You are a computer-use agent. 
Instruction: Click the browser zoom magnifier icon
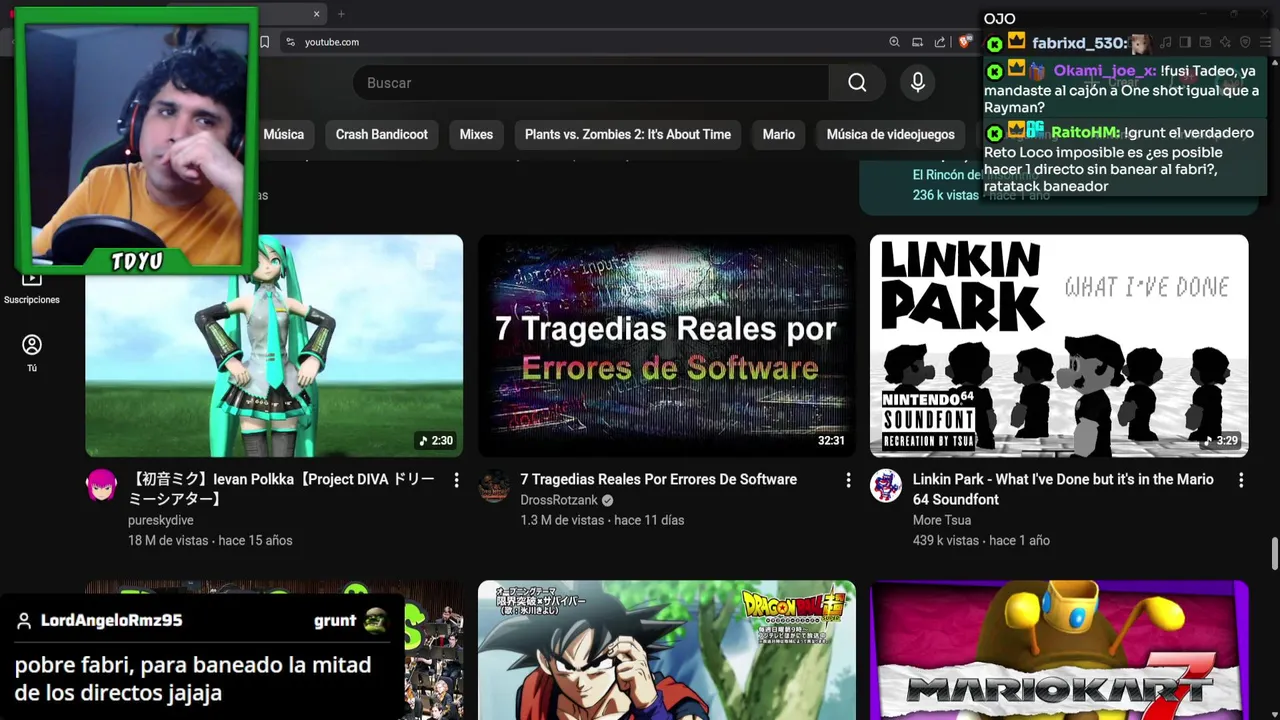coord(894,42)
